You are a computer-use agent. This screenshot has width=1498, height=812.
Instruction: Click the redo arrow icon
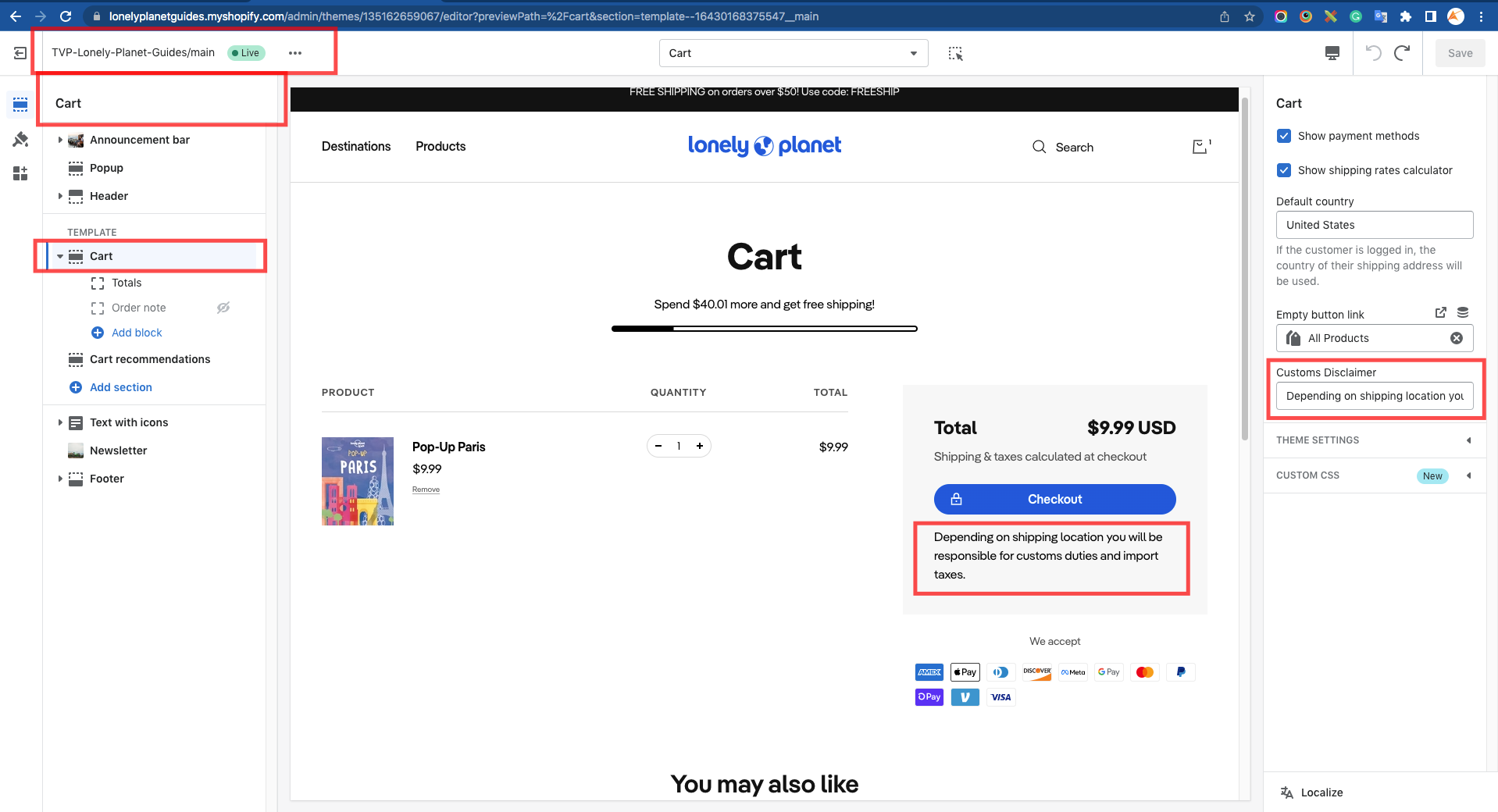[x=1403, y=53]
